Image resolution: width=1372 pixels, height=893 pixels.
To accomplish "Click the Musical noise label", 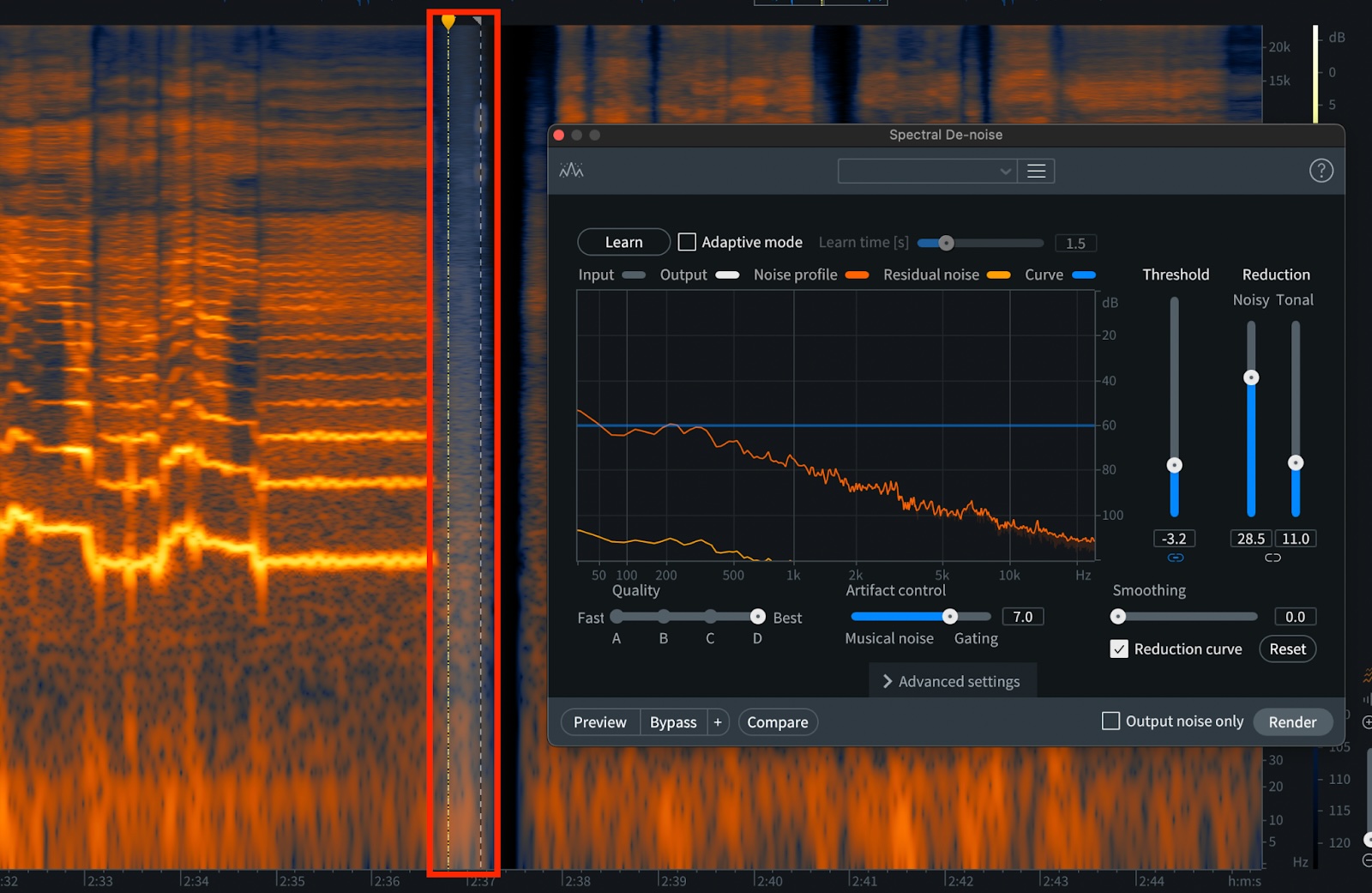I will tap(889, 638).
